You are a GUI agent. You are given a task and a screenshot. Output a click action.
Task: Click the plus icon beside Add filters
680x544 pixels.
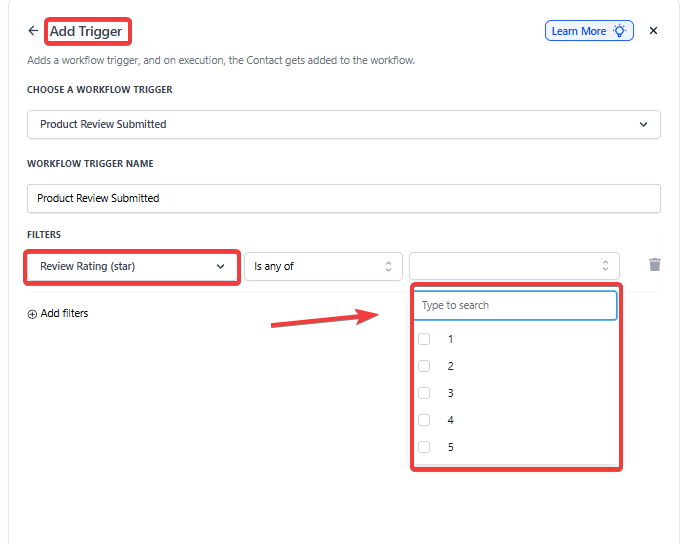click(x=32, y=314)
